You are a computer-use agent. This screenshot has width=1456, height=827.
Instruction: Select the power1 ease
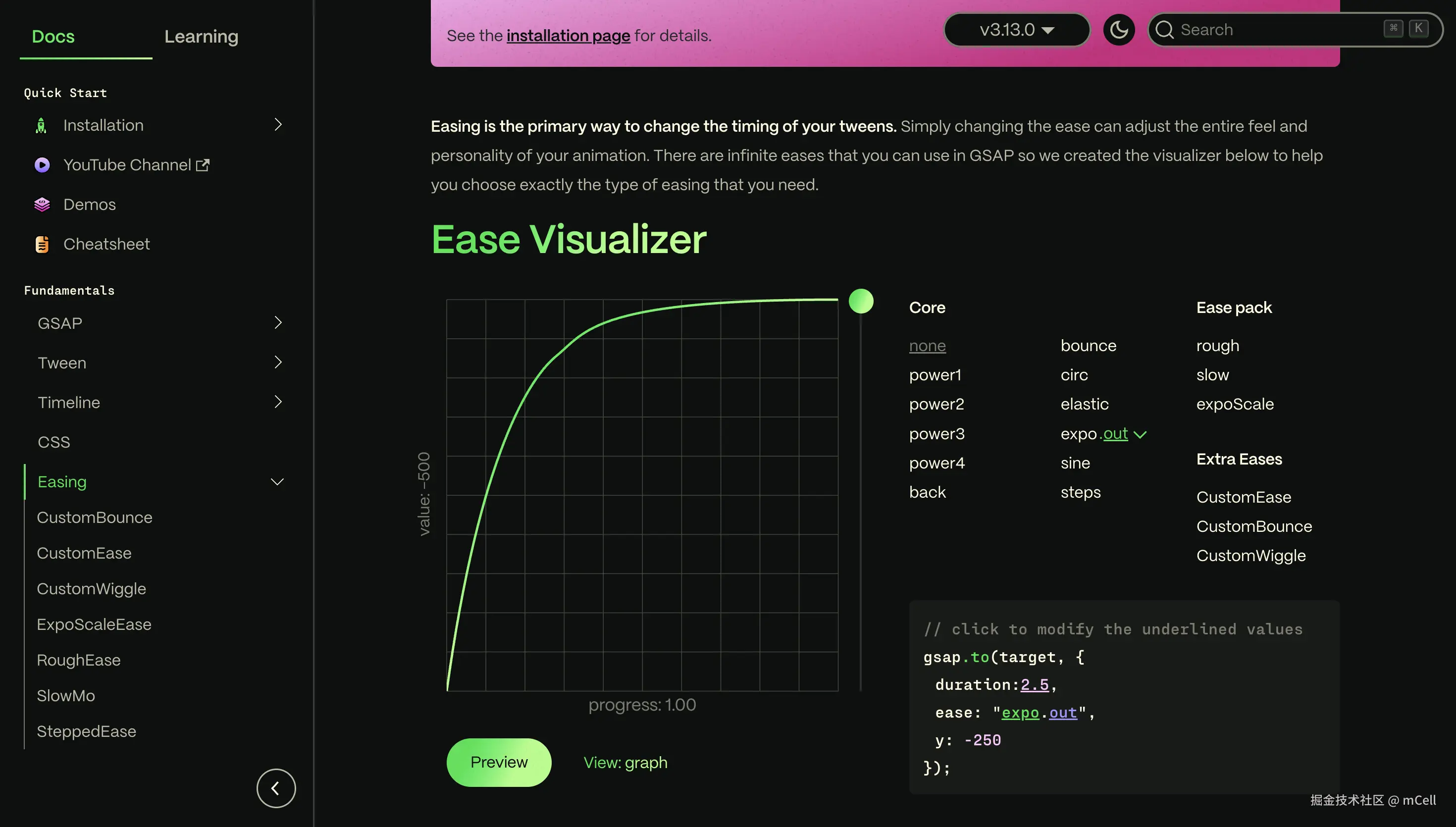[x=935, y=375]
